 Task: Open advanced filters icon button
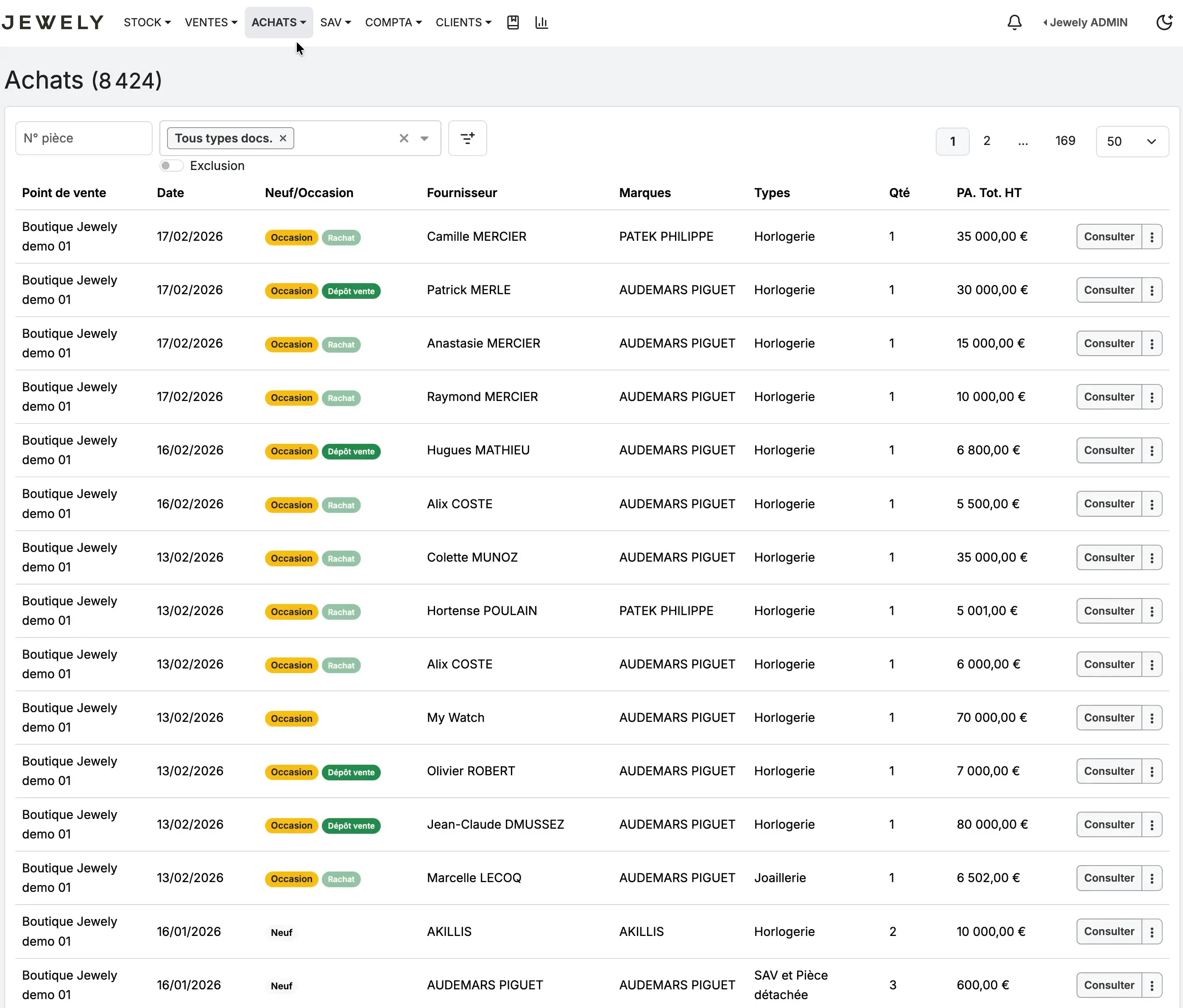tap(467, 138)
